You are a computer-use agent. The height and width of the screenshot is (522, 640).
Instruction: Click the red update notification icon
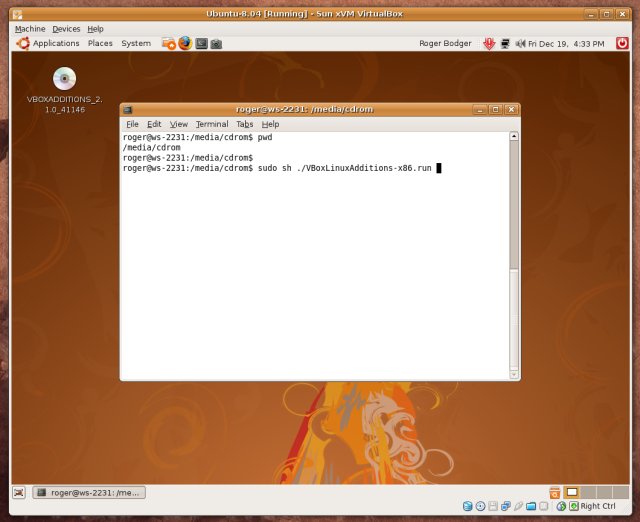click(489, 43)
